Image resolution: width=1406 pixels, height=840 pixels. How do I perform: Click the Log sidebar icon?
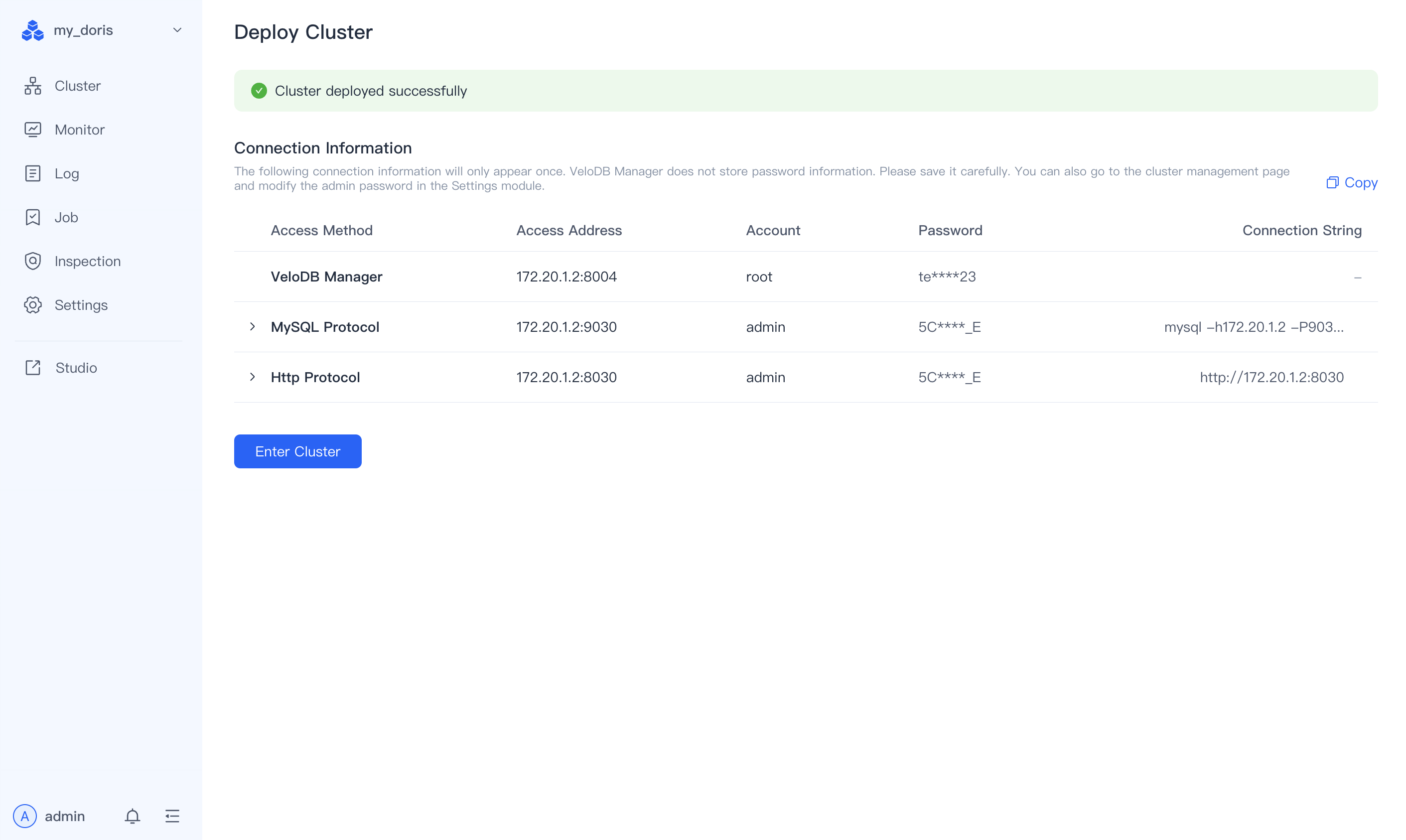coord(32,173)
